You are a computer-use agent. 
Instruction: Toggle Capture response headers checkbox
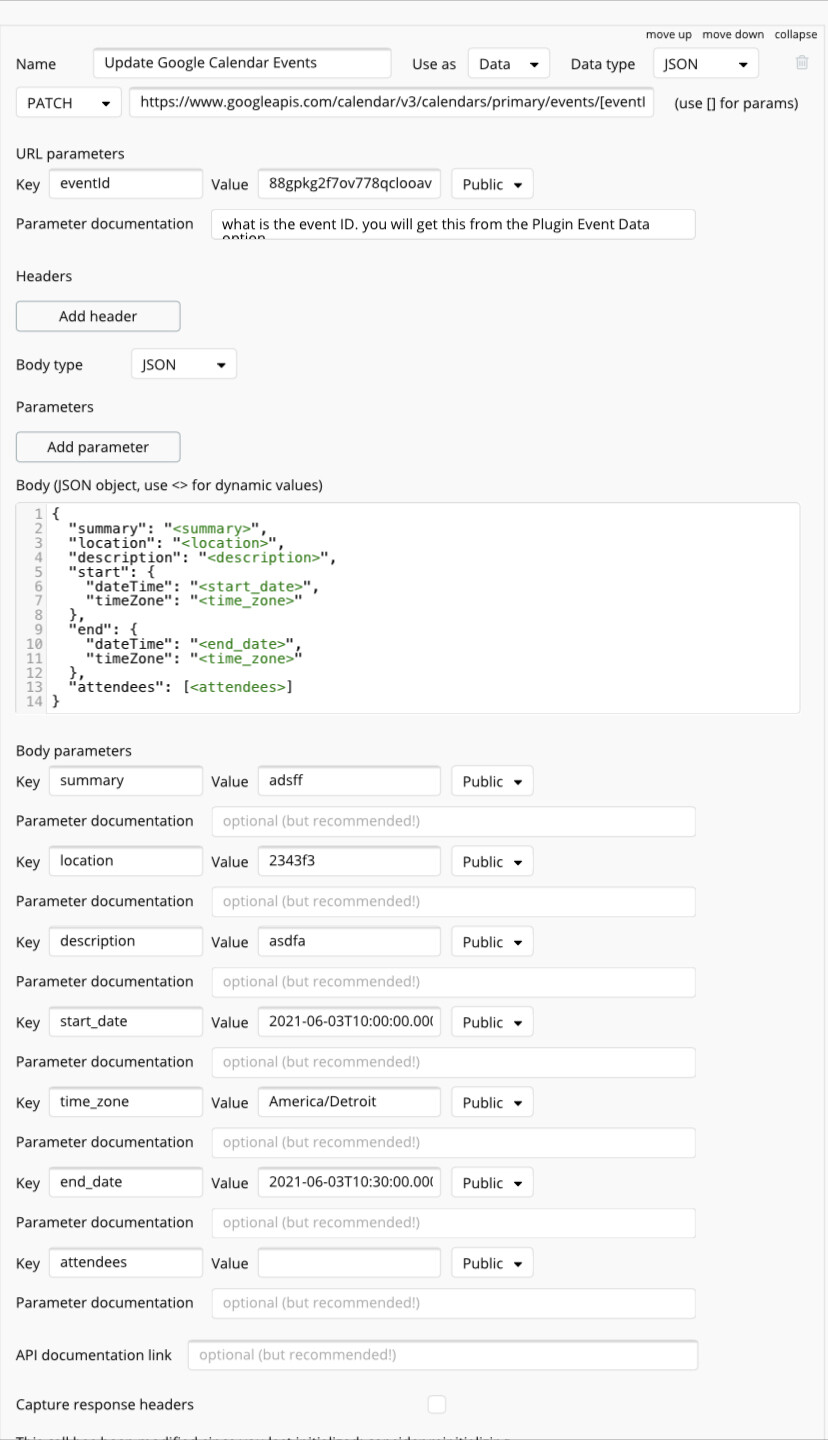(437, 1404)
